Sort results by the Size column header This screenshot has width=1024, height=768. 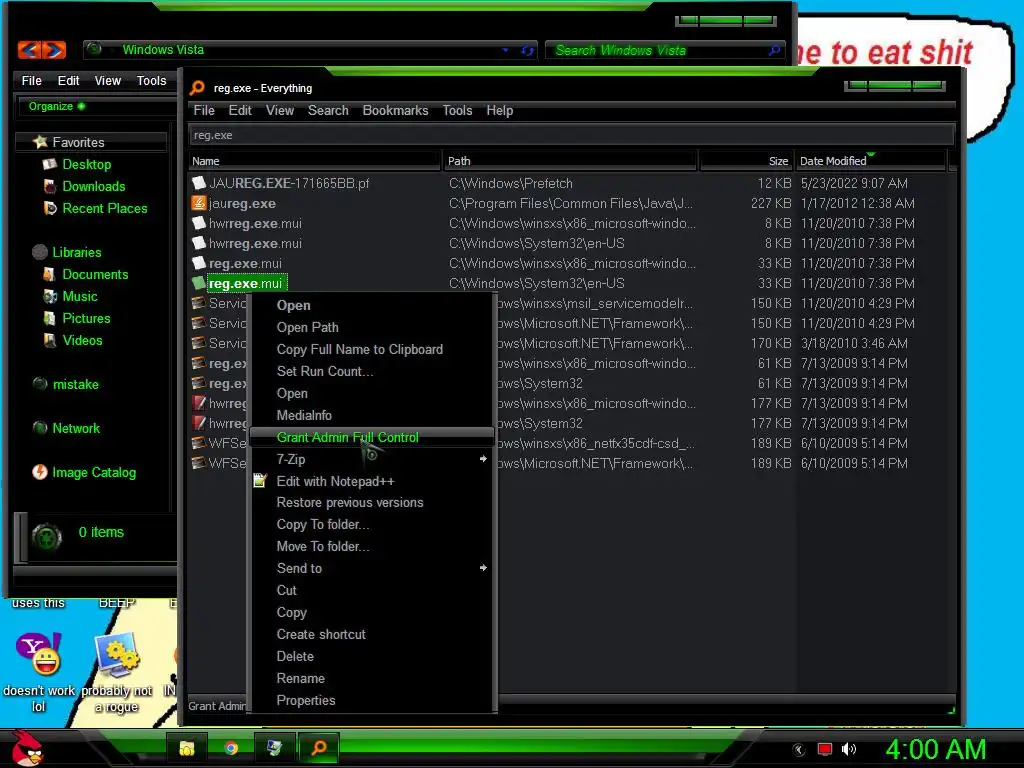coord(746,161)
